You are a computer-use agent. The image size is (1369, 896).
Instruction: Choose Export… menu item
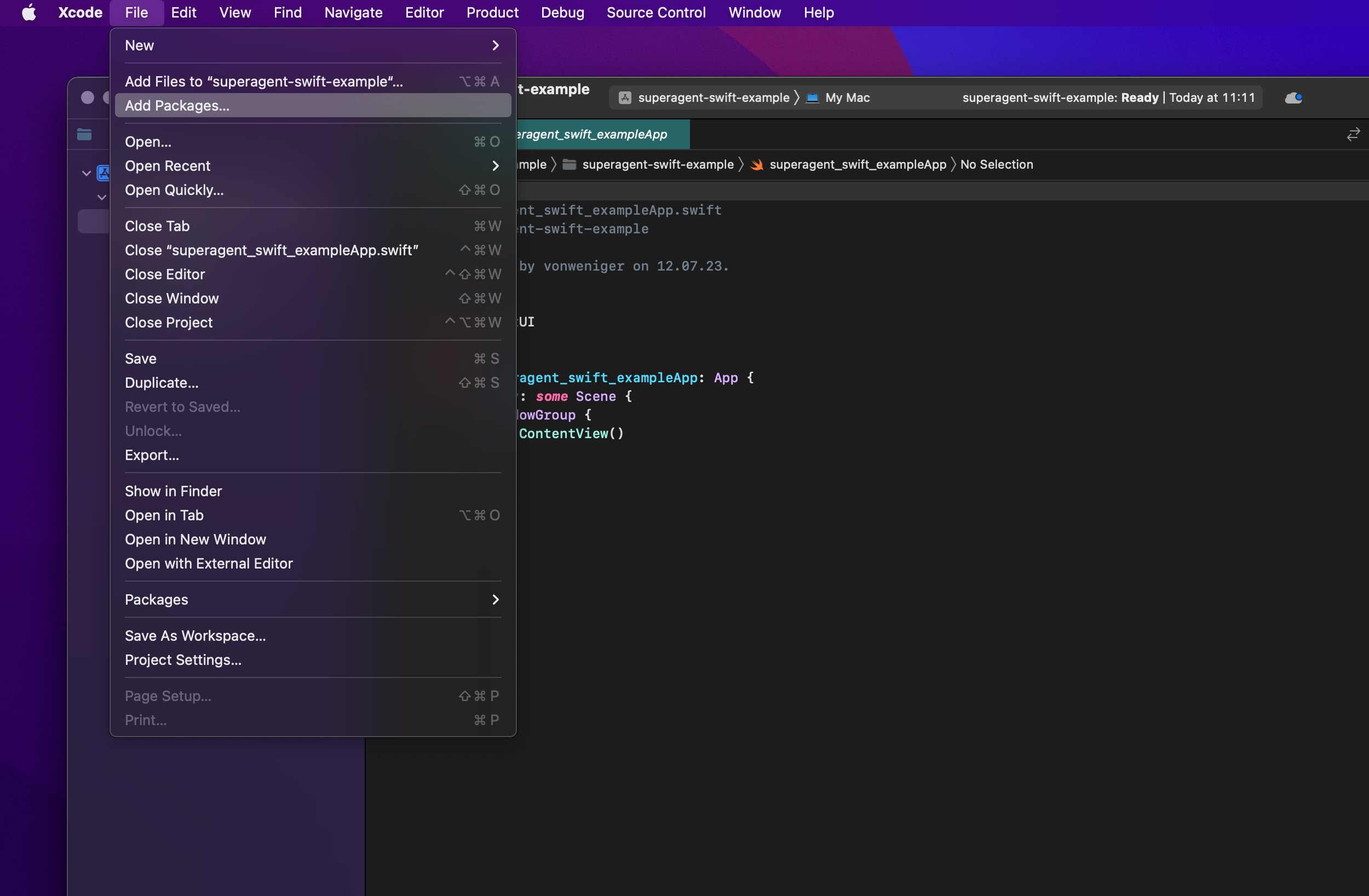pyautogui.click(x=313, y=456)
